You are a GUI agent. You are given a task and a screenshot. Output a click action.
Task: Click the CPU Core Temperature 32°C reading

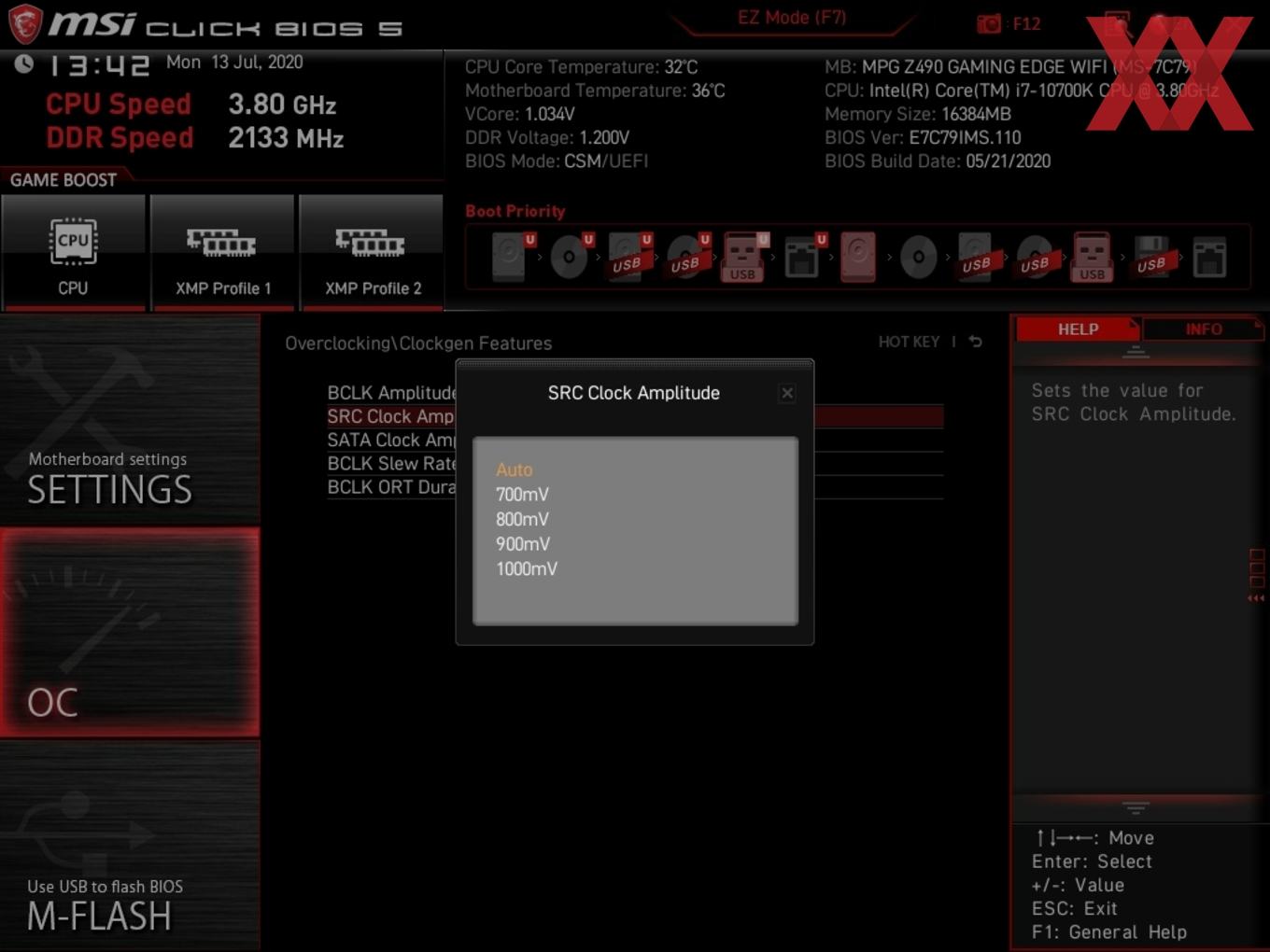pos(581,67)
